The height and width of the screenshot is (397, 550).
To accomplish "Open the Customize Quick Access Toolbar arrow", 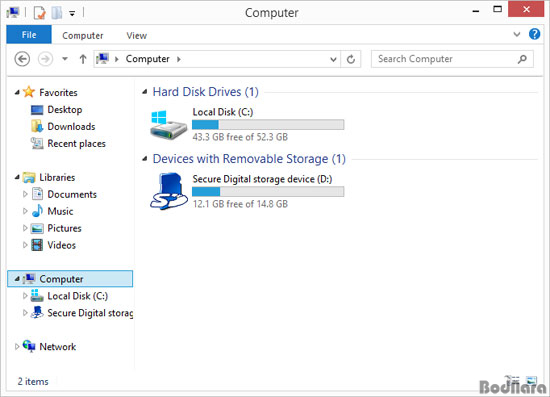I will (72, 14).
